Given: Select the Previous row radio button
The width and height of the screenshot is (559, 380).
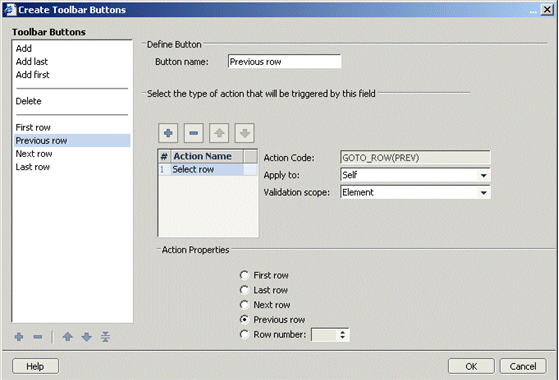Looking at the screenshot, I should pos(244,320).
